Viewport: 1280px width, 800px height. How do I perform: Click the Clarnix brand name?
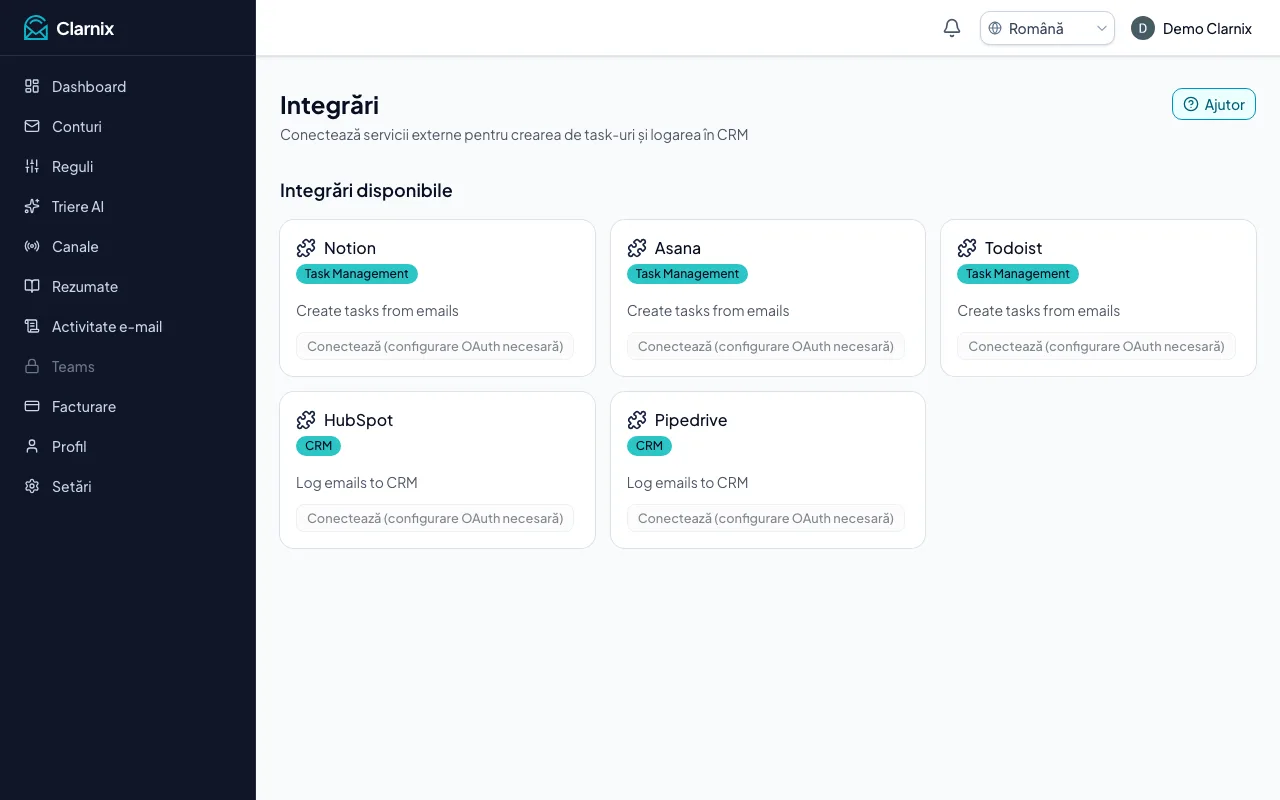(85, 28)
